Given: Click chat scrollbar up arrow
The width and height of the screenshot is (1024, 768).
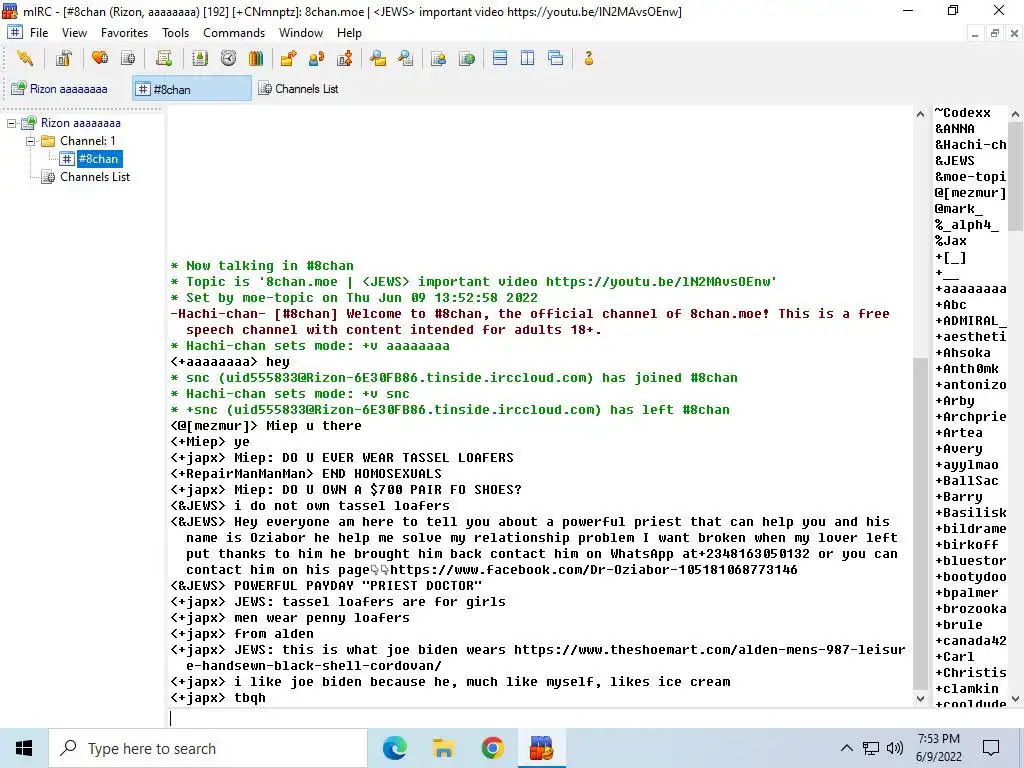Looking at the screenshot, I should (920, 114).
